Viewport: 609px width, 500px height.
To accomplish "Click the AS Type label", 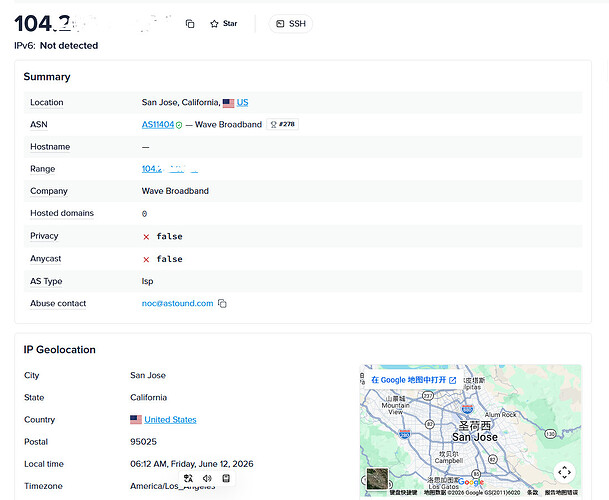I will (46, 281).
